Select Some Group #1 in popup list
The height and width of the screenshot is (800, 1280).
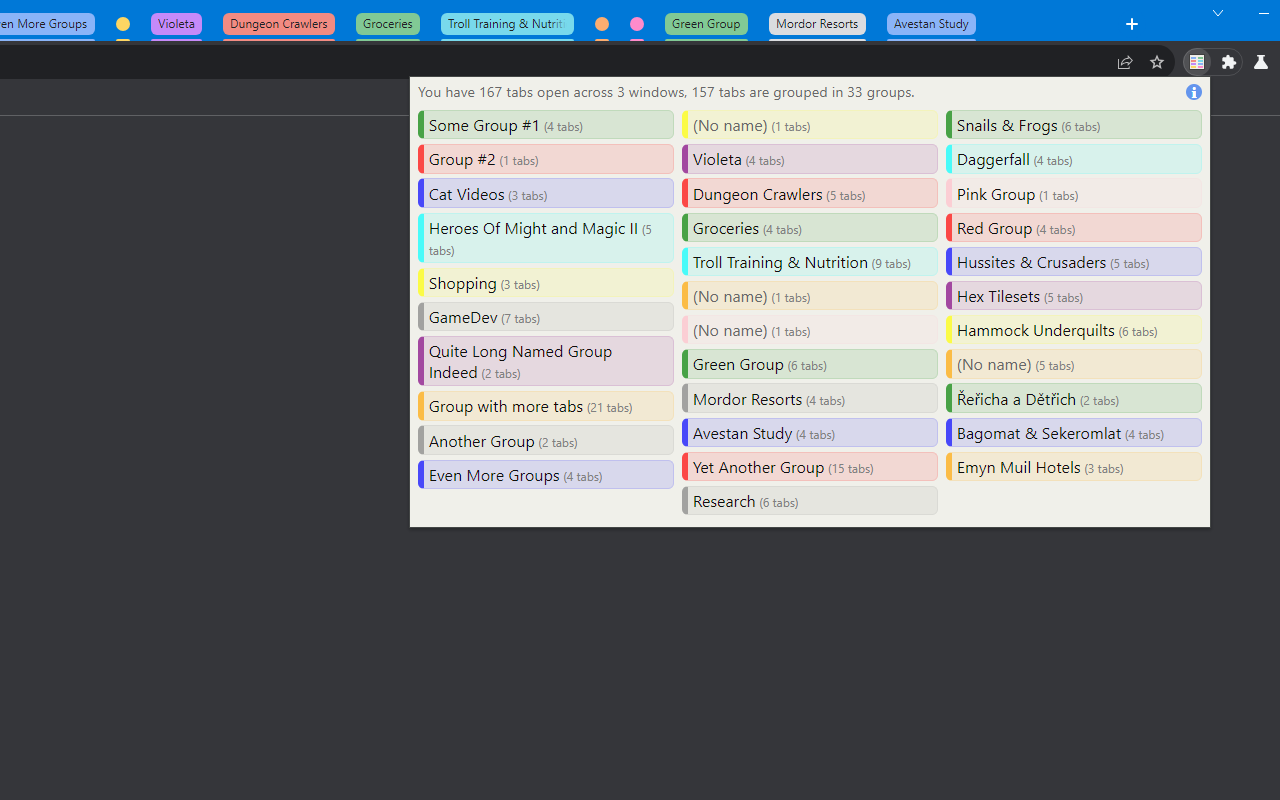coord(546,125)
